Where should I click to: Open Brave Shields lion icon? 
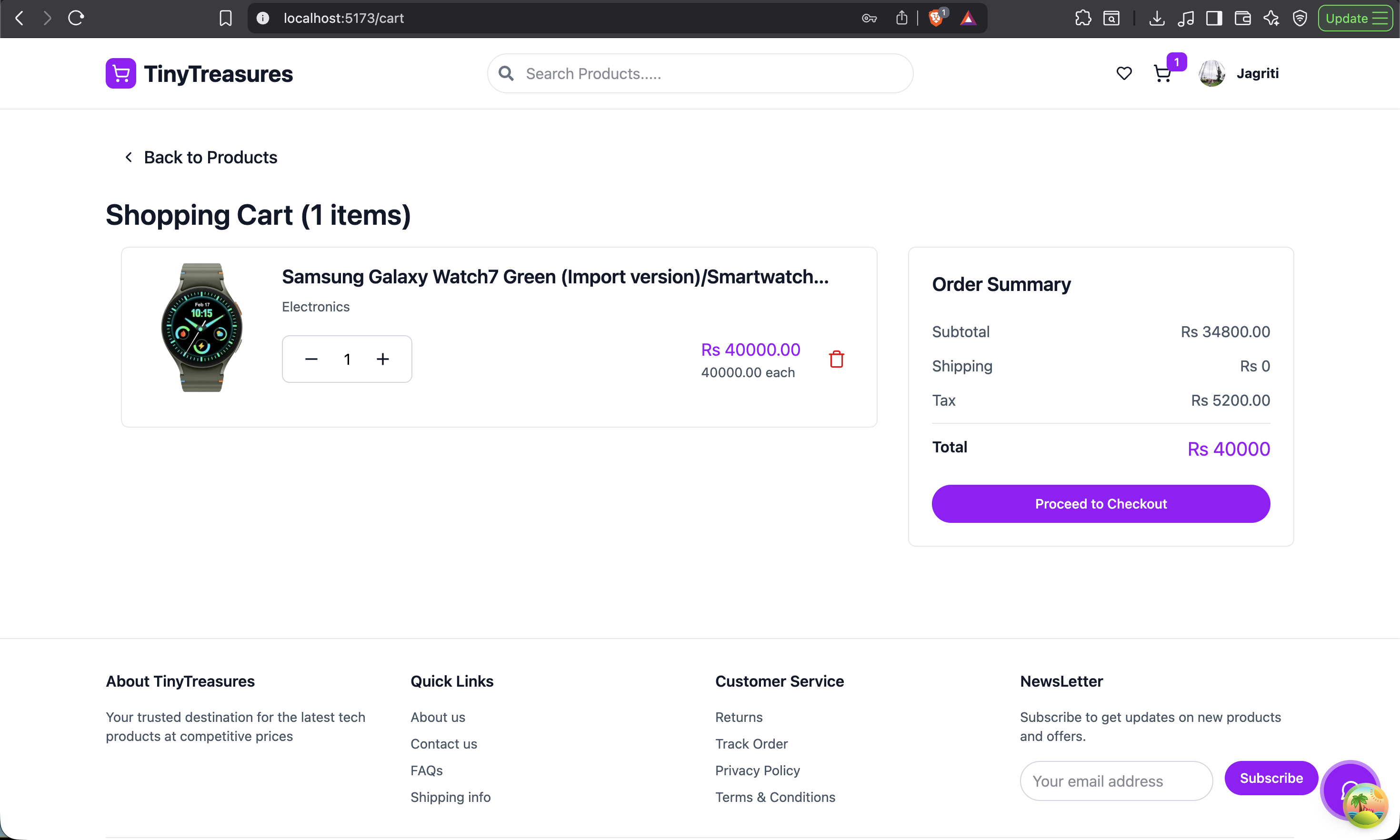(x=937, y=18)
